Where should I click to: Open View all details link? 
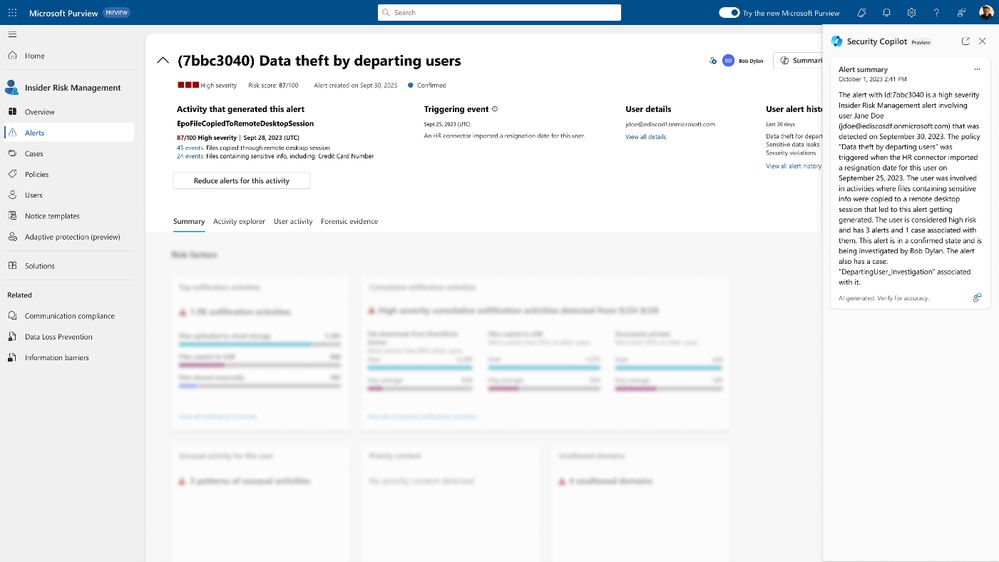tap(645, 137)
